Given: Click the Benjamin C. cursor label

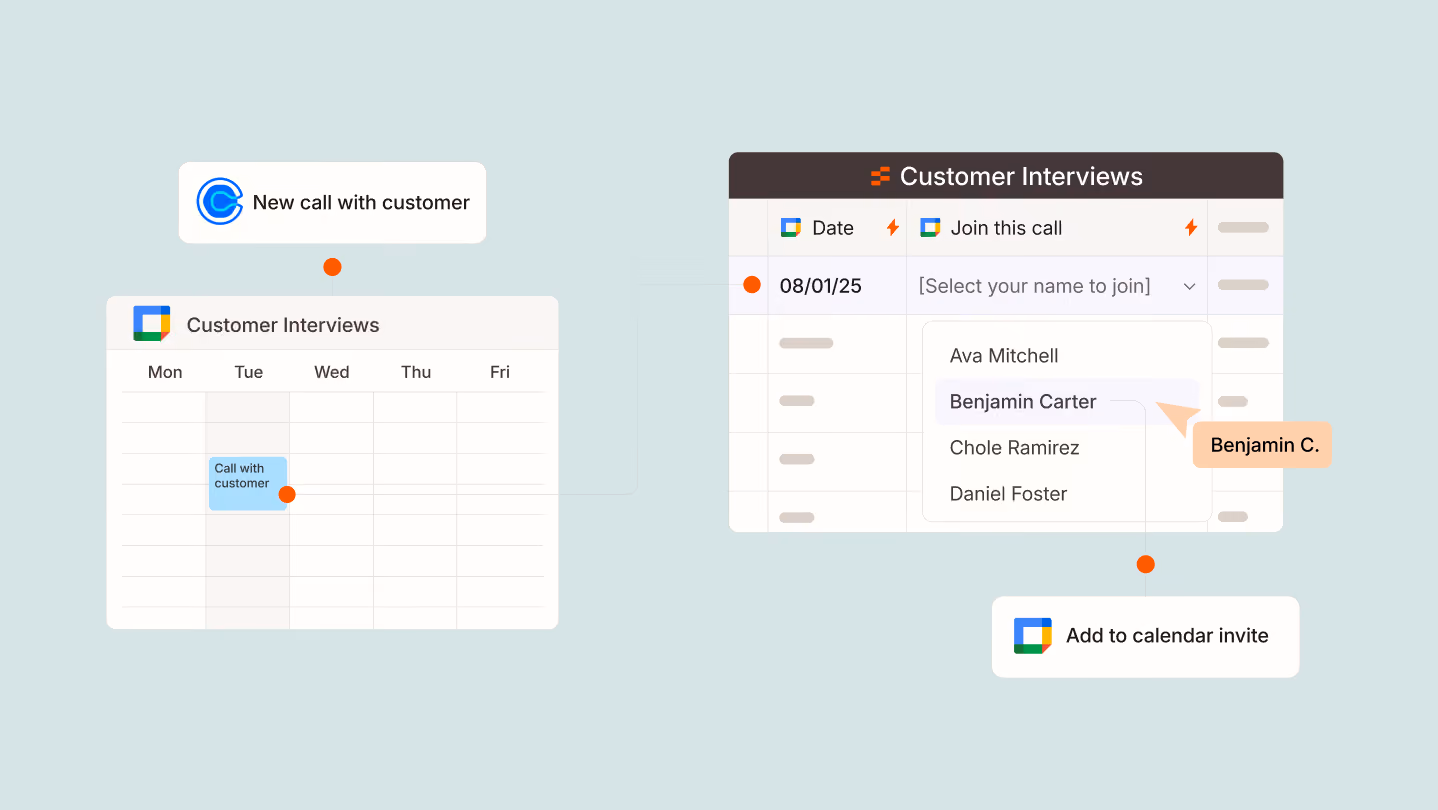Looking at the screenshot, I should coord(1264,445).
